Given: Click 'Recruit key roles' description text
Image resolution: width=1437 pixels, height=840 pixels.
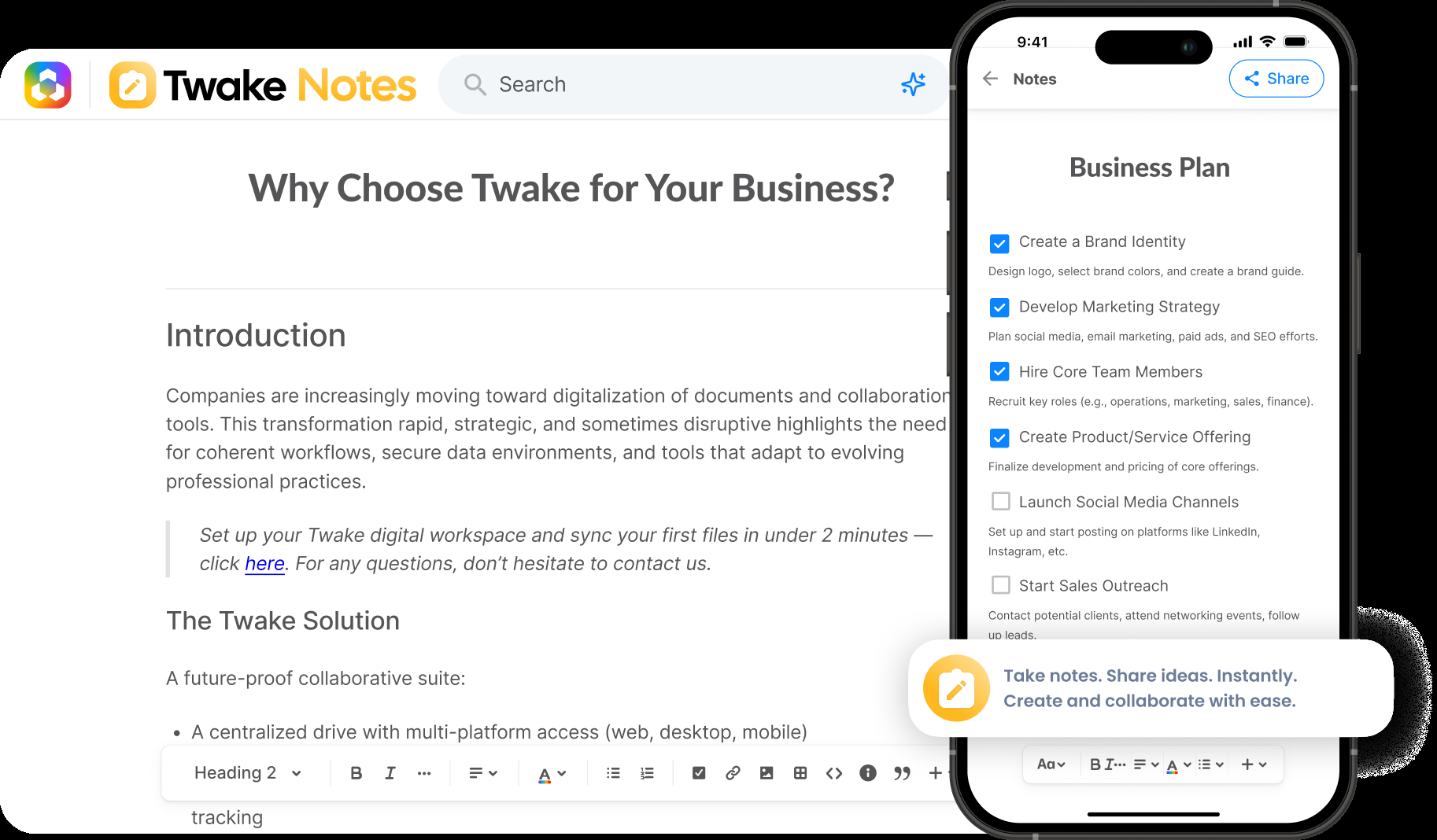Looking at the screenshot, I should pos(1151,402).
